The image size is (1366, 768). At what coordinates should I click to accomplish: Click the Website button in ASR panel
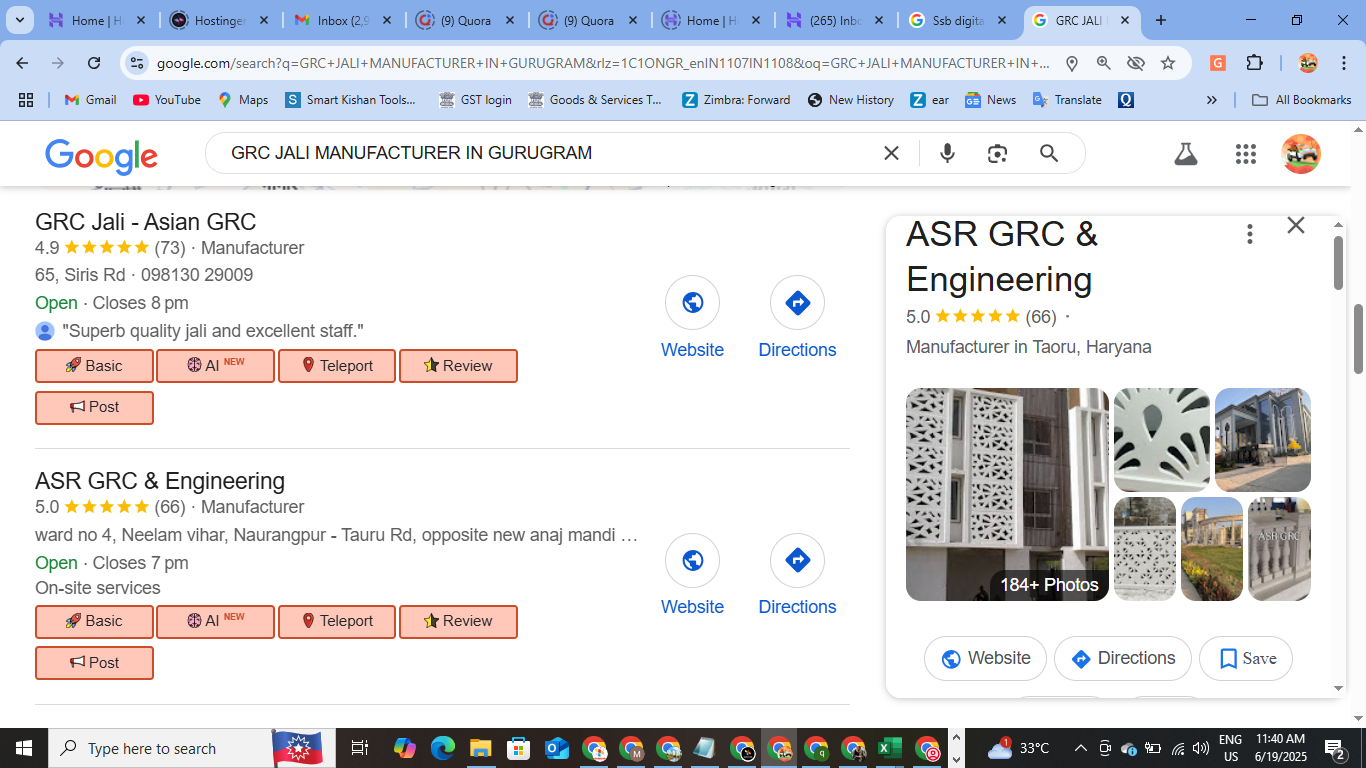pyautogui.click(x=984, y=658)
